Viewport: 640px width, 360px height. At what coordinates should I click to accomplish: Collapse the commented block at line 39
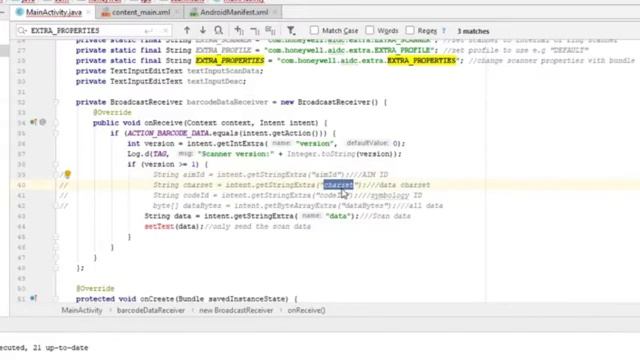point(56,175)
